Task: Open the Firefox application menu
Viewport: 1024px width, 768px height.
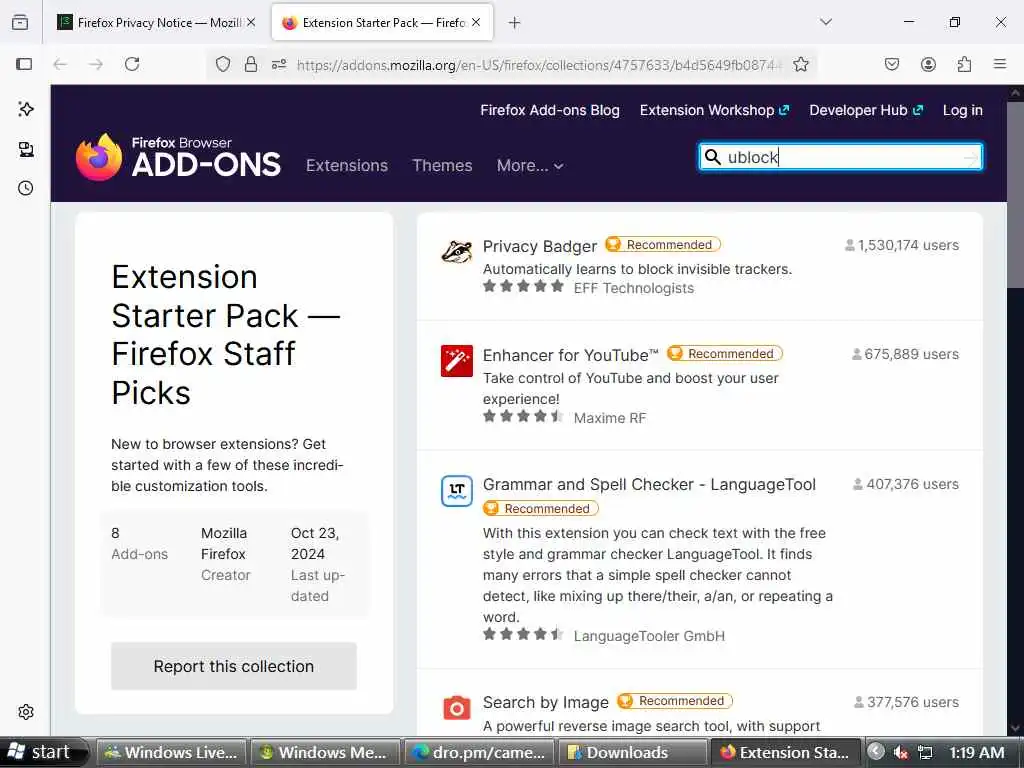Action: tap(1000, 64)
